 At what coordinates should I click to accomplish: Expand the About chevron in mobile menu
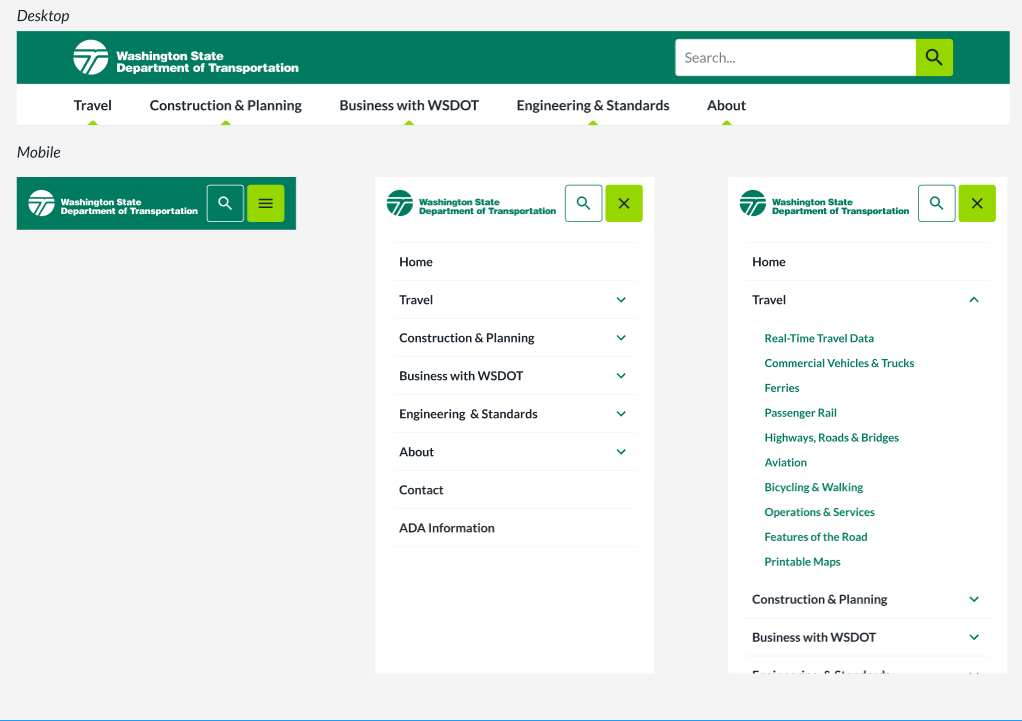click(621, 452)
